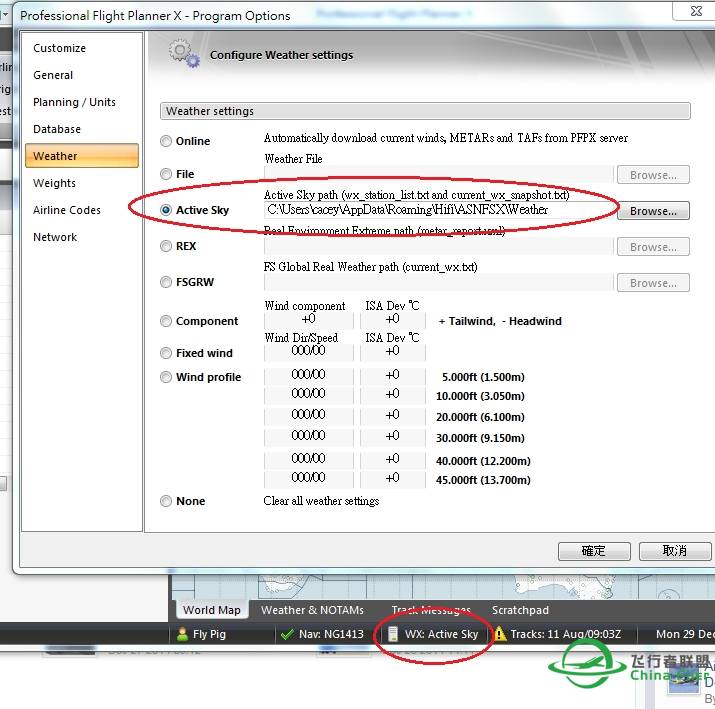Click the WX Active Sky status icon
This screenshot has width=715, height=709.
click(393, 634)
